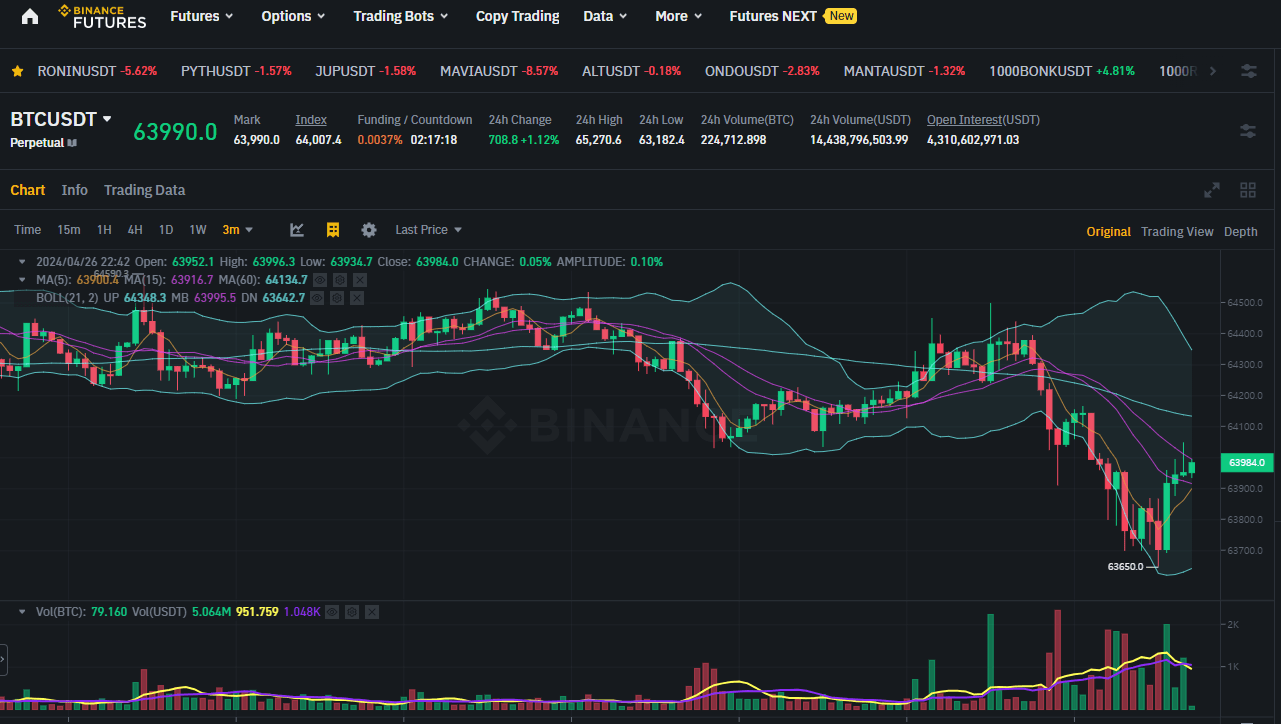Open ticker bar filter settings icon
The width and height of the screenshot is (1281, 724).
tap(1249, 71)
